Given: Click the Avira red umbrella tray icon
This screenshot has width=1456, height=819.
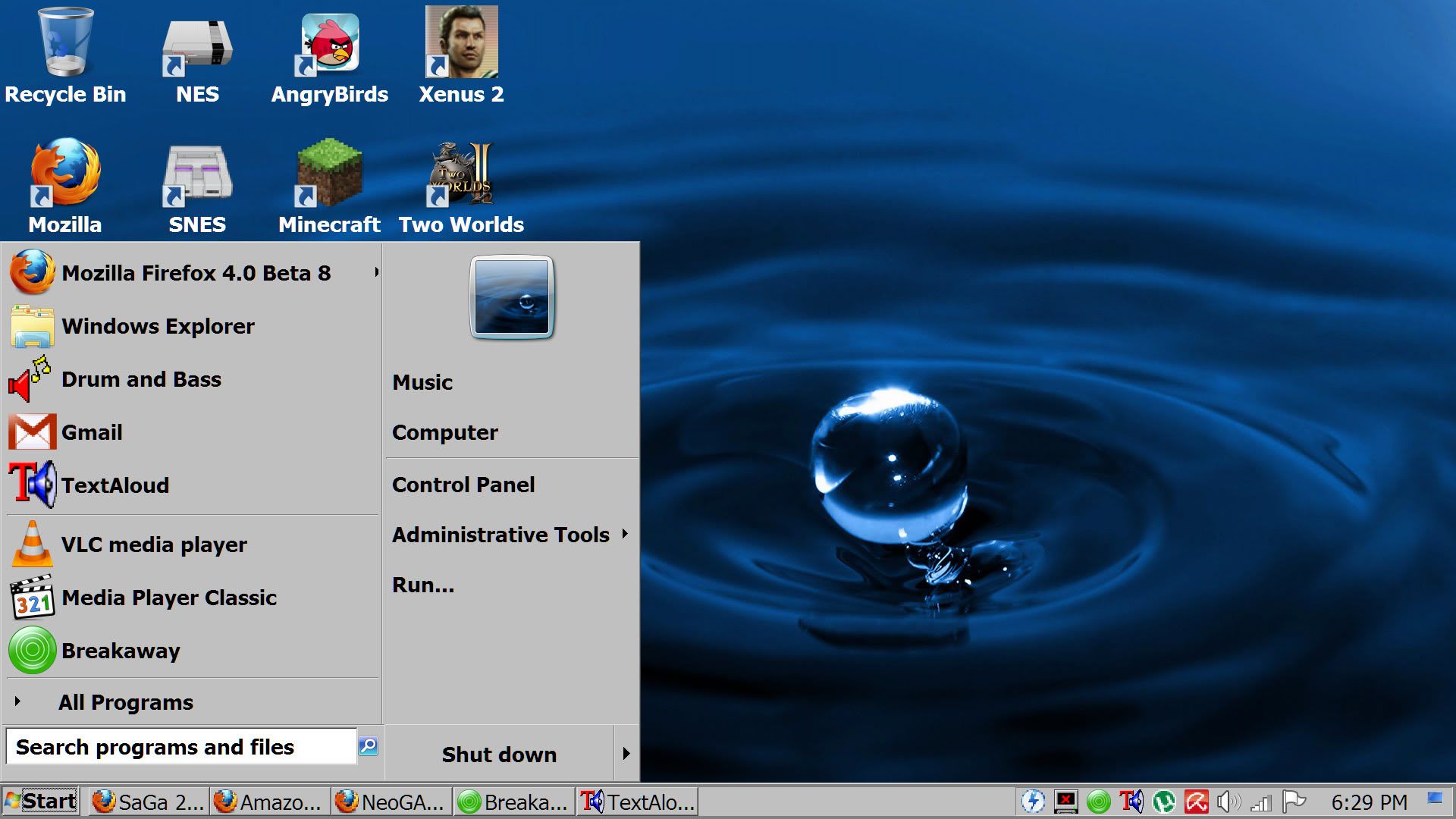Looking at the screenshot, I should pyautogui.click(x=1196, y=802).
